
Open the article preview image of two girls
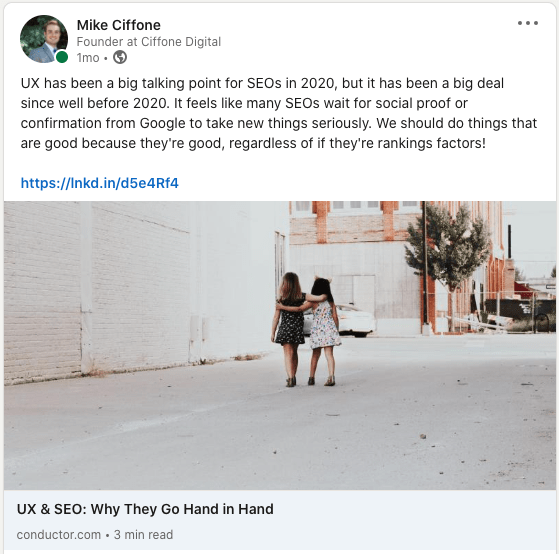(280, 345)
